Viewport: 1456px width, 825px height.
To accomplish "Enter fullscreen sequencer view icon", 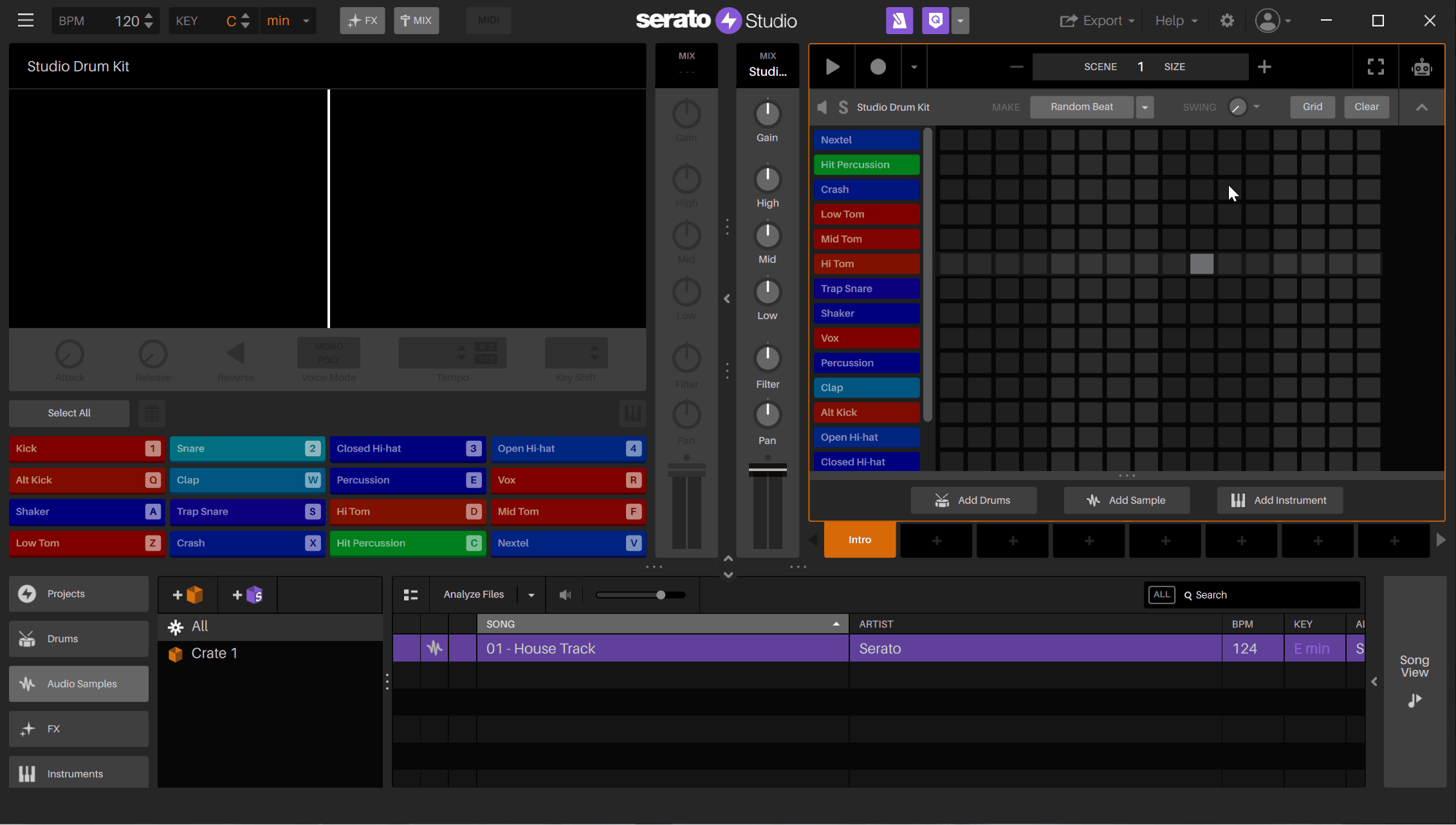I will point(1376,67).
